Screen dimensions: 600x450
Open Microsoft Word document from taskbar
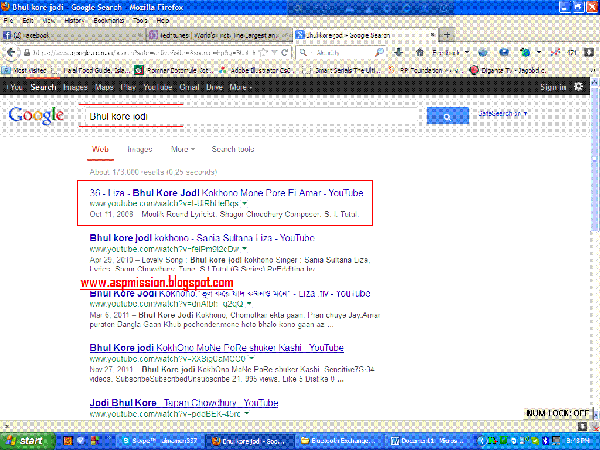(427, 441)
